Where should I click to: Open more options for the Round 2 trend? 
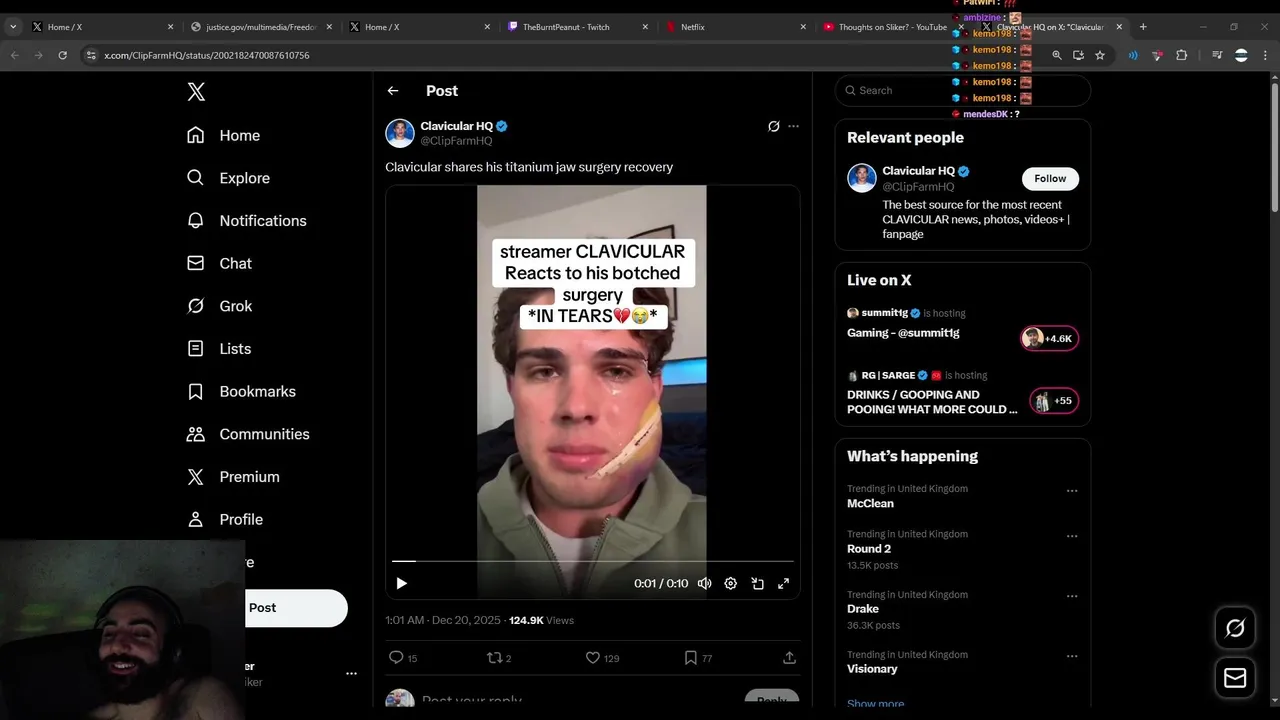coord(1072,536)
